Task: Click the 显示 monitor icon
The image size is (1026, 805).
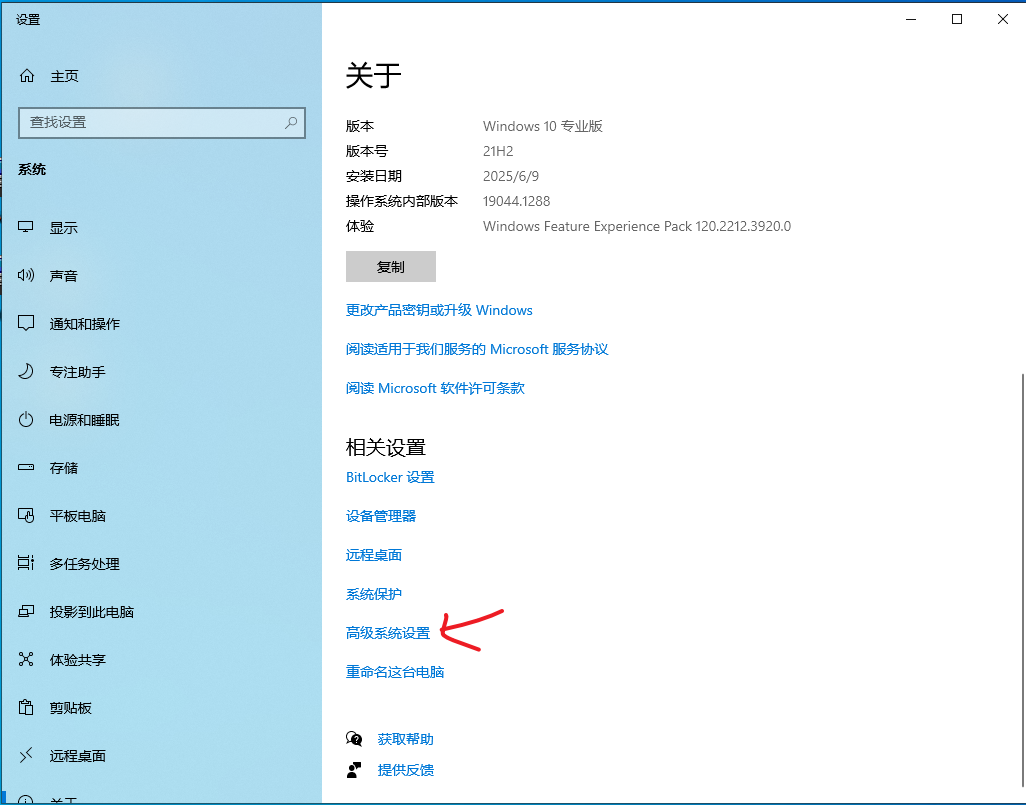Action: point(26,227)
